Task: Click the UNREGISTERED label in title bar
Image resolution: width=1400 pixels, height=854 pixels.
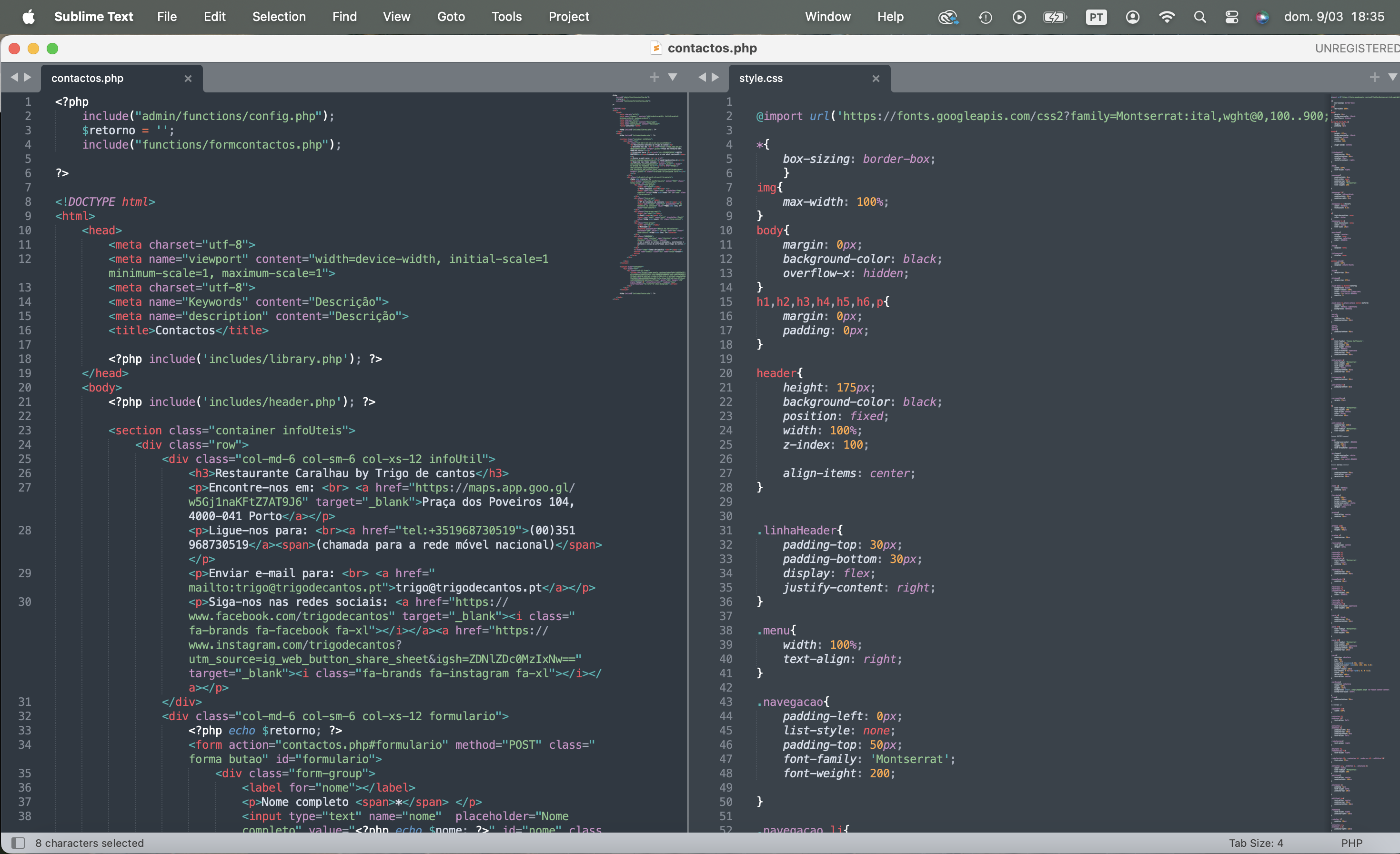Action: point(1356,48)
